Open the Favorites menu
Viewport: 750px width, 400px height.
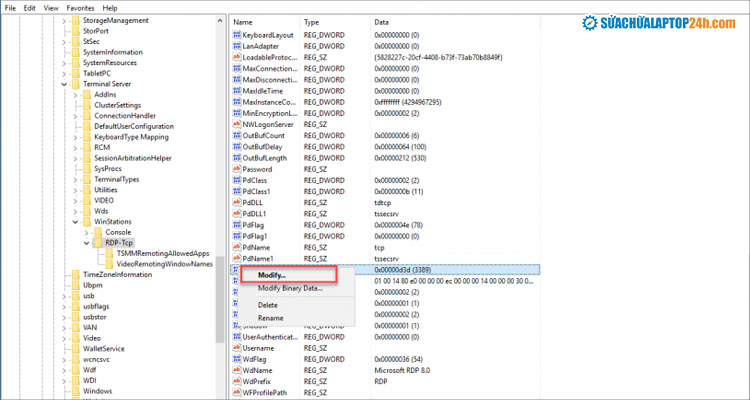pos(80,6)
